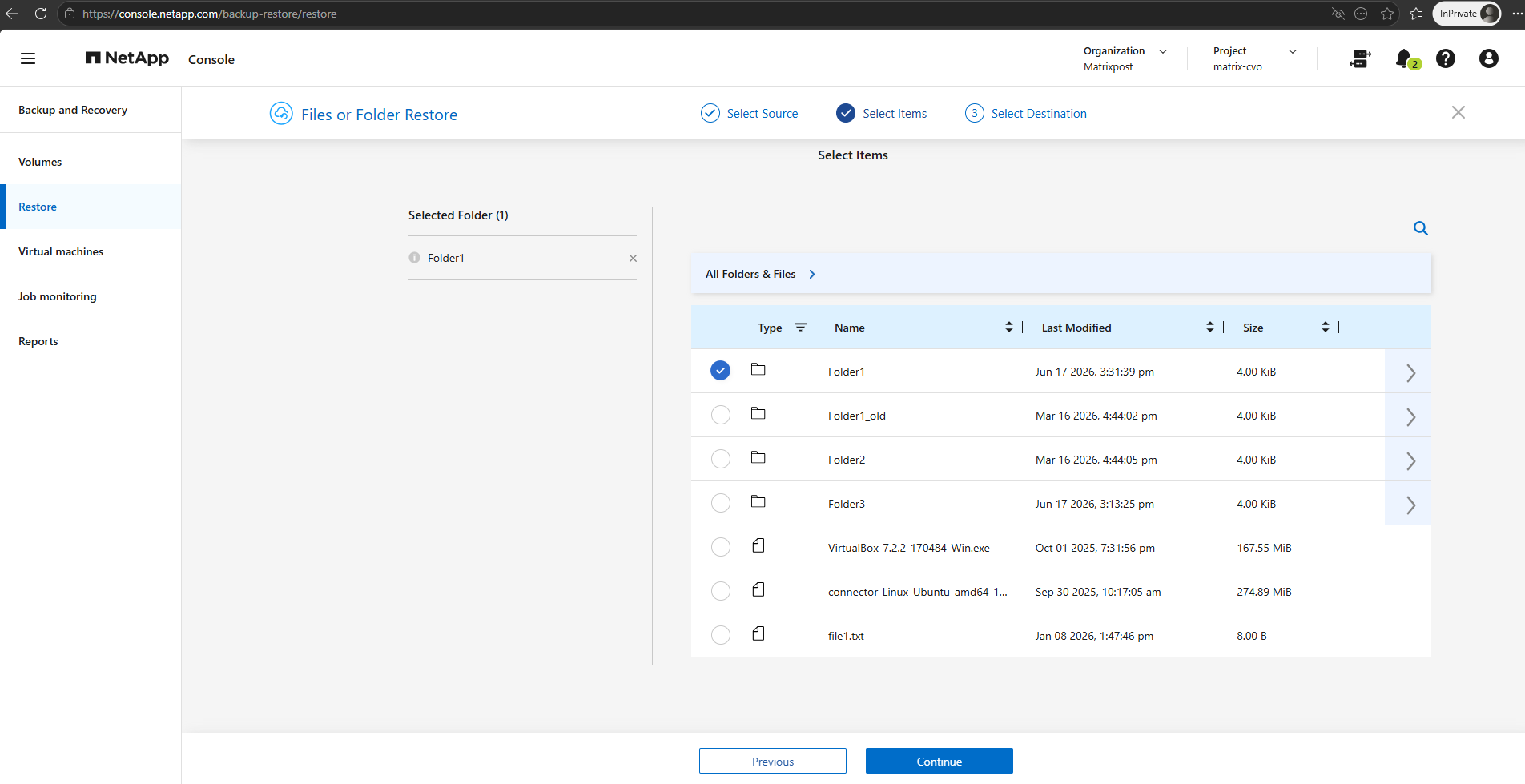
Task: Open the help question mark icon
Action: click(x=1446, y=58)
